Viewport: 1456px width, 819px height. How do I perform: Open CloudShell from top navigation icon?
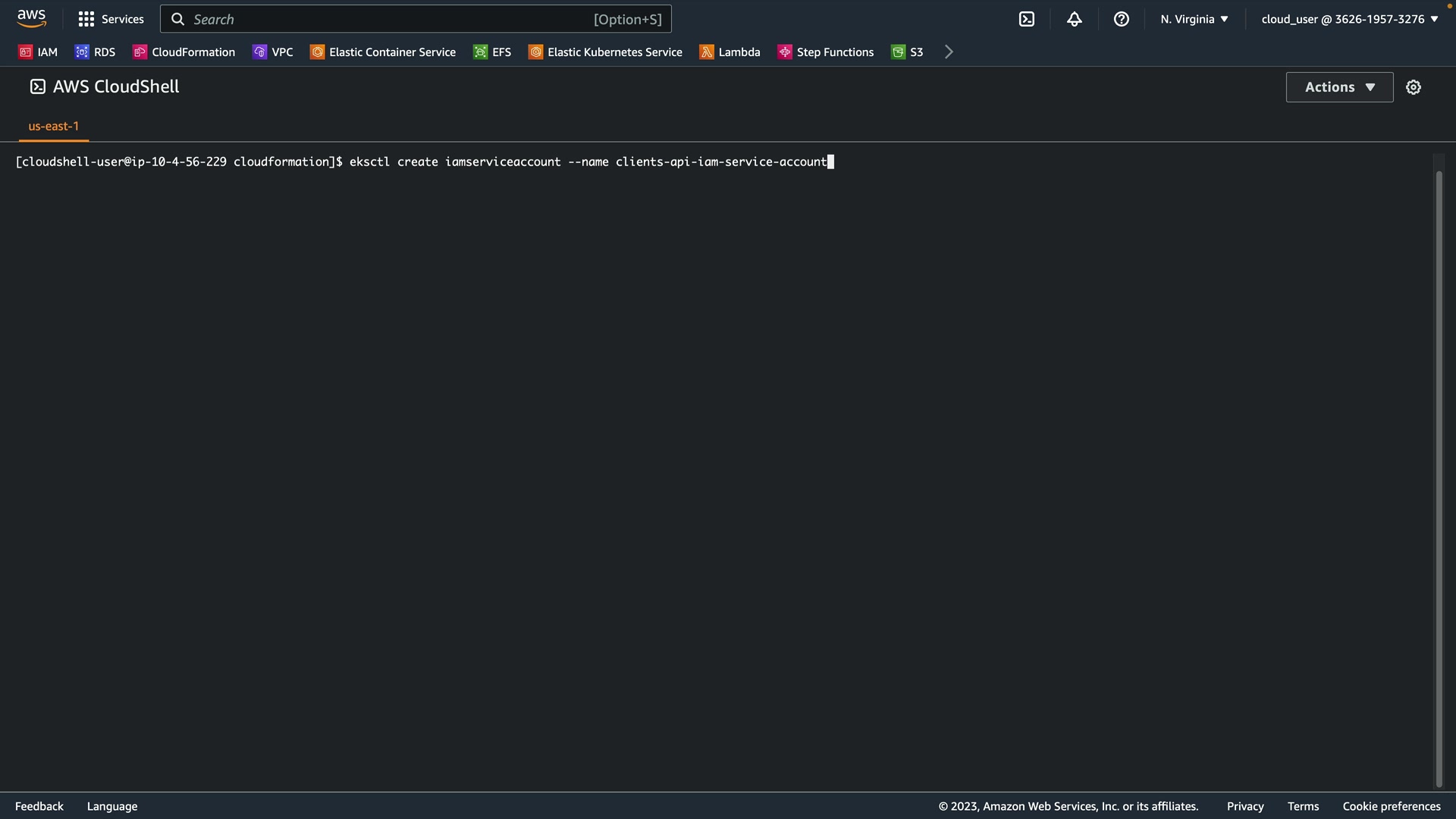coord(1026,19)
